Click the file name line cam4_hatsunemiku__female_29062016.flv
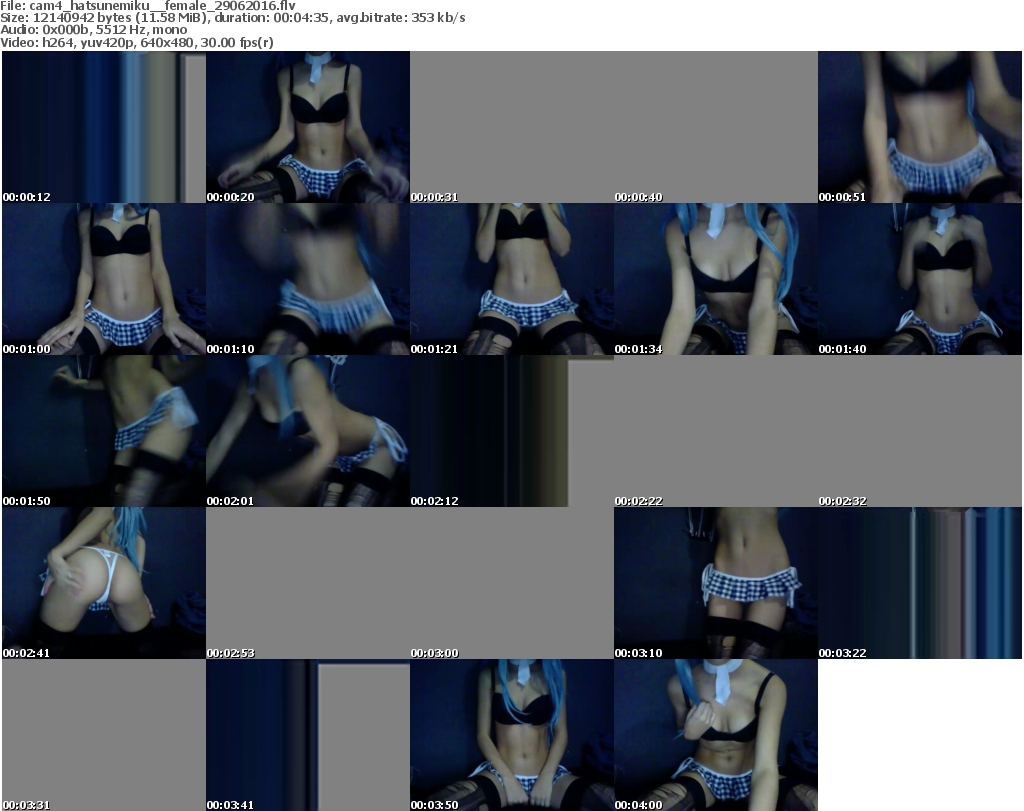This screenshot has width=1024, height=811. (x=148, y=5)
